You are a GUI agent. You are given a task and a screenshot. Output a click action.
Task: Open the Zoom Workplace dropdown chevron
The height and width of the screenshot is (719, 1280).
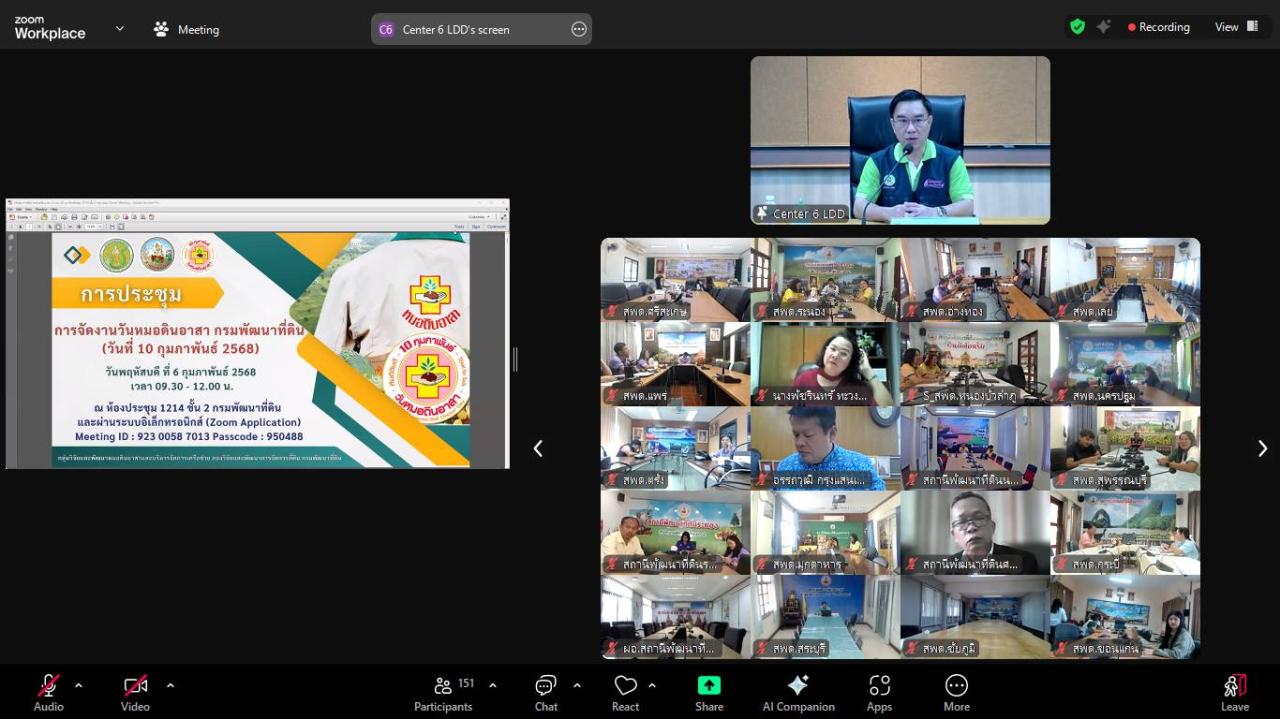120,29
